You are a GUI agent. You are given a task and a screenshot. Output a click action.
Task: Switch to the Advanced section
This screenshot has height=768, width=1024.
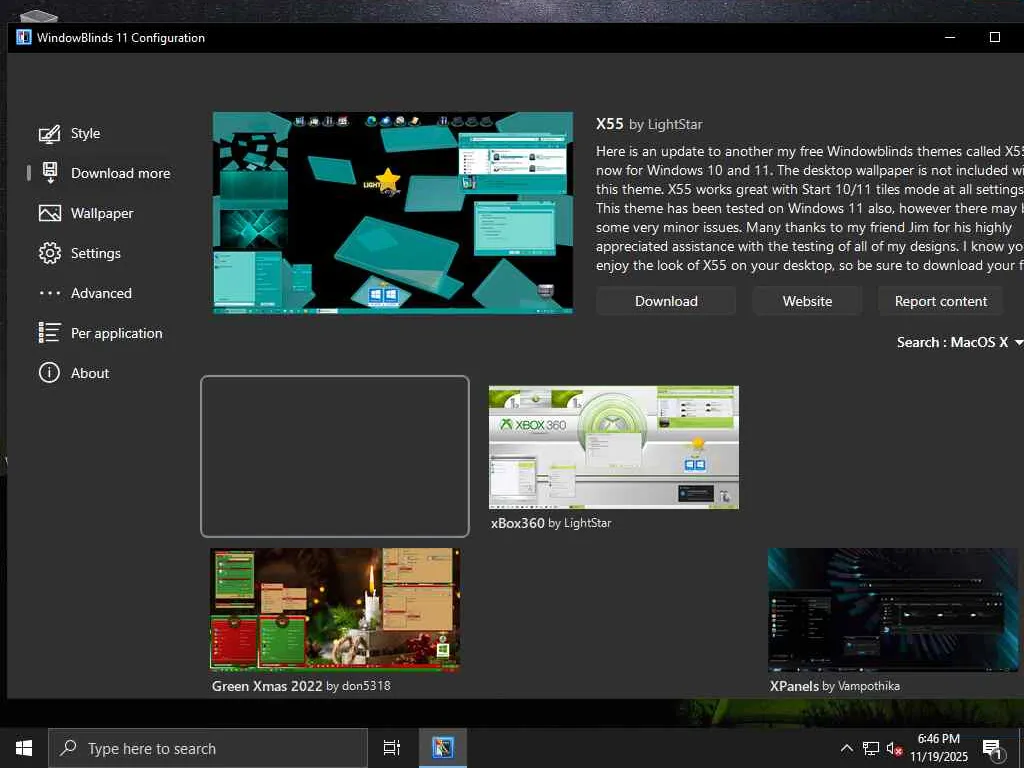point(101,293)
